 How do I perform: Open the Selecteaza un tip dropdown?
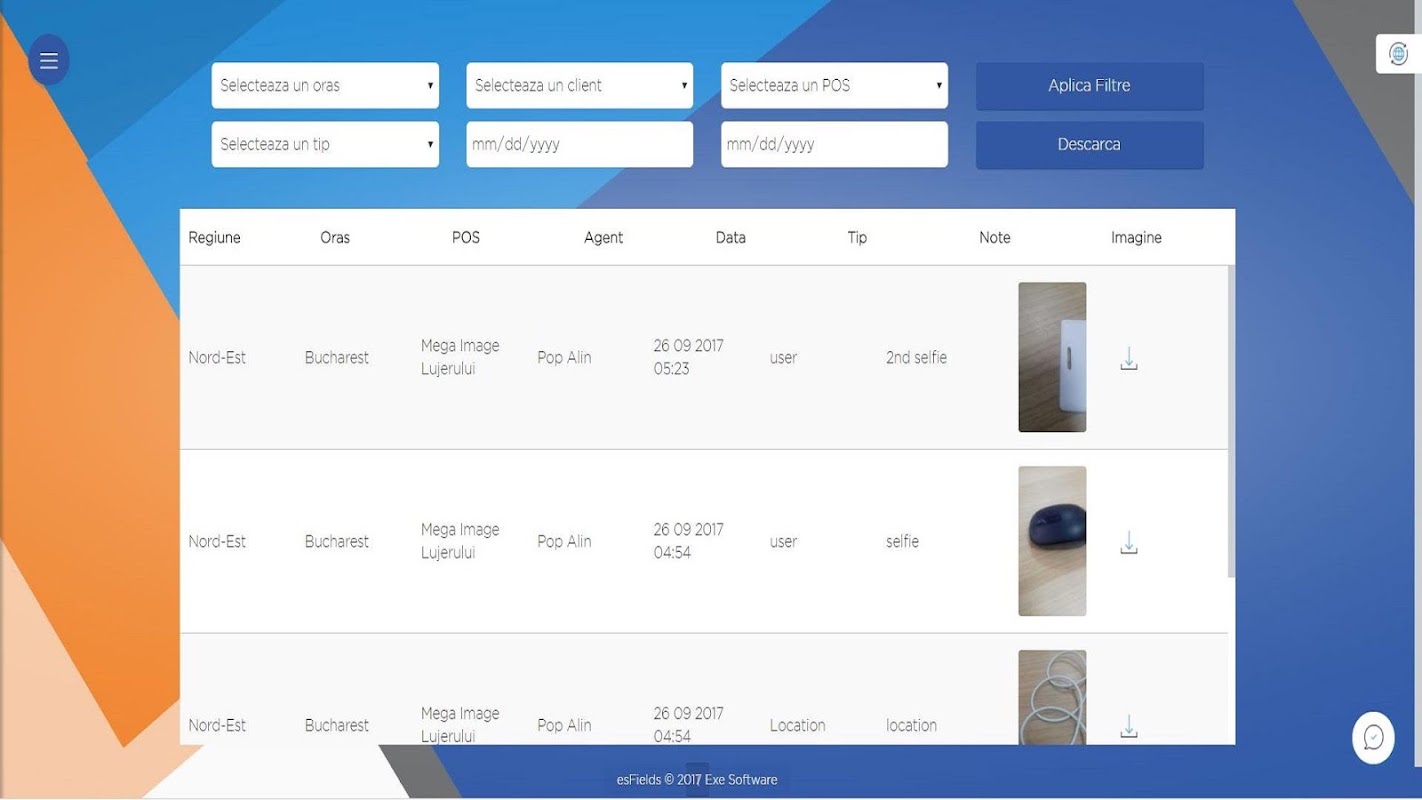[325, 144]
